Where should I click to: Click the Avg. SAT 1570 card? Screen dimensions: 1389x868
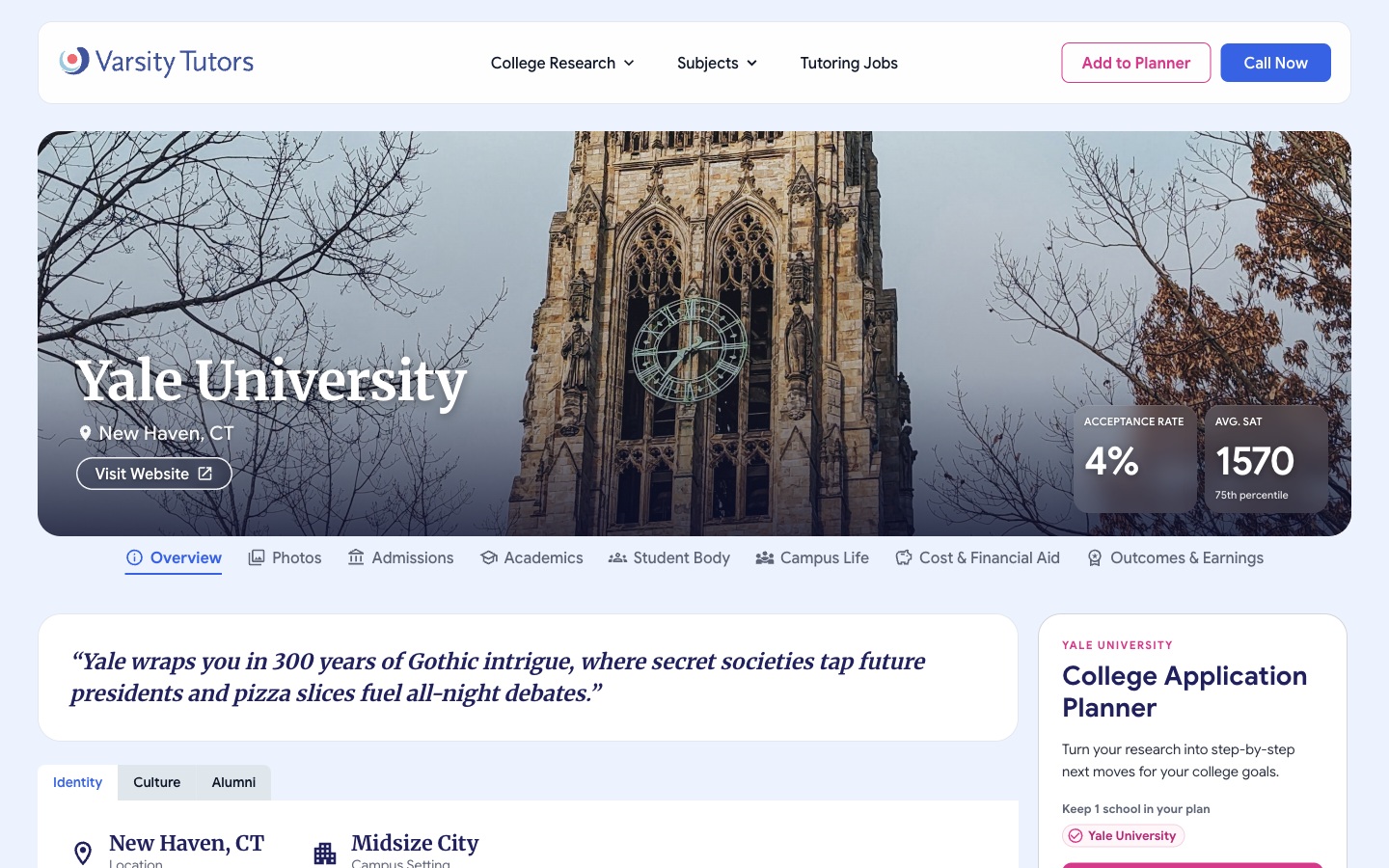[x=1266, y=459]
